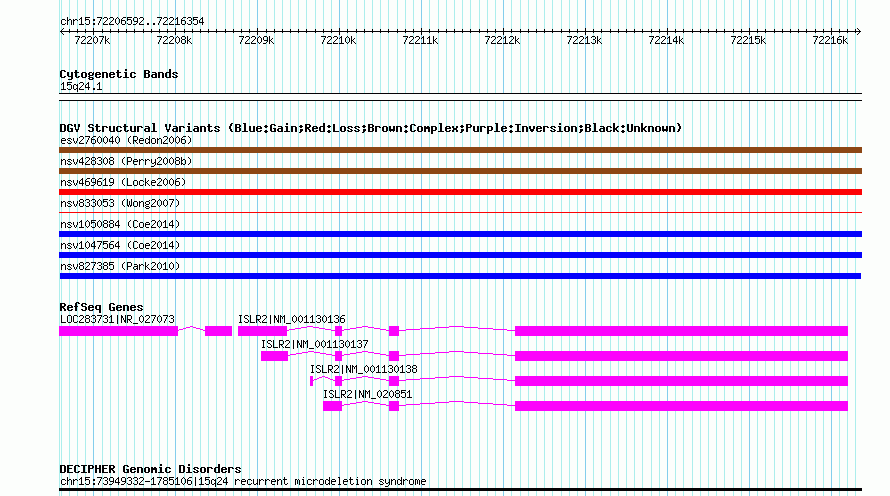
Task: Open the nsv833053 (Wong2007) variant label
Action: [120, 203]
